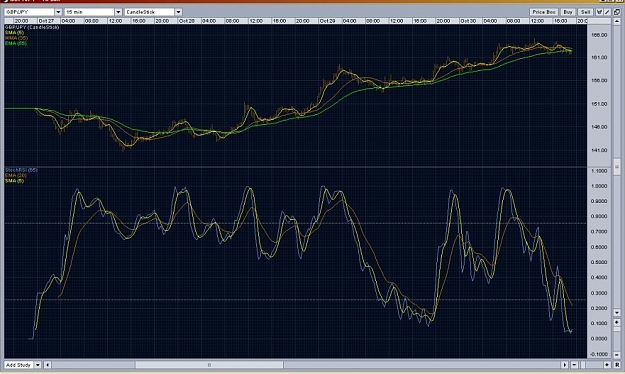The width and height of the screenshot is (625, 374).
Task: Click the 151.00 price axis label
Action: pyautogui.click(x=599, y=104)
